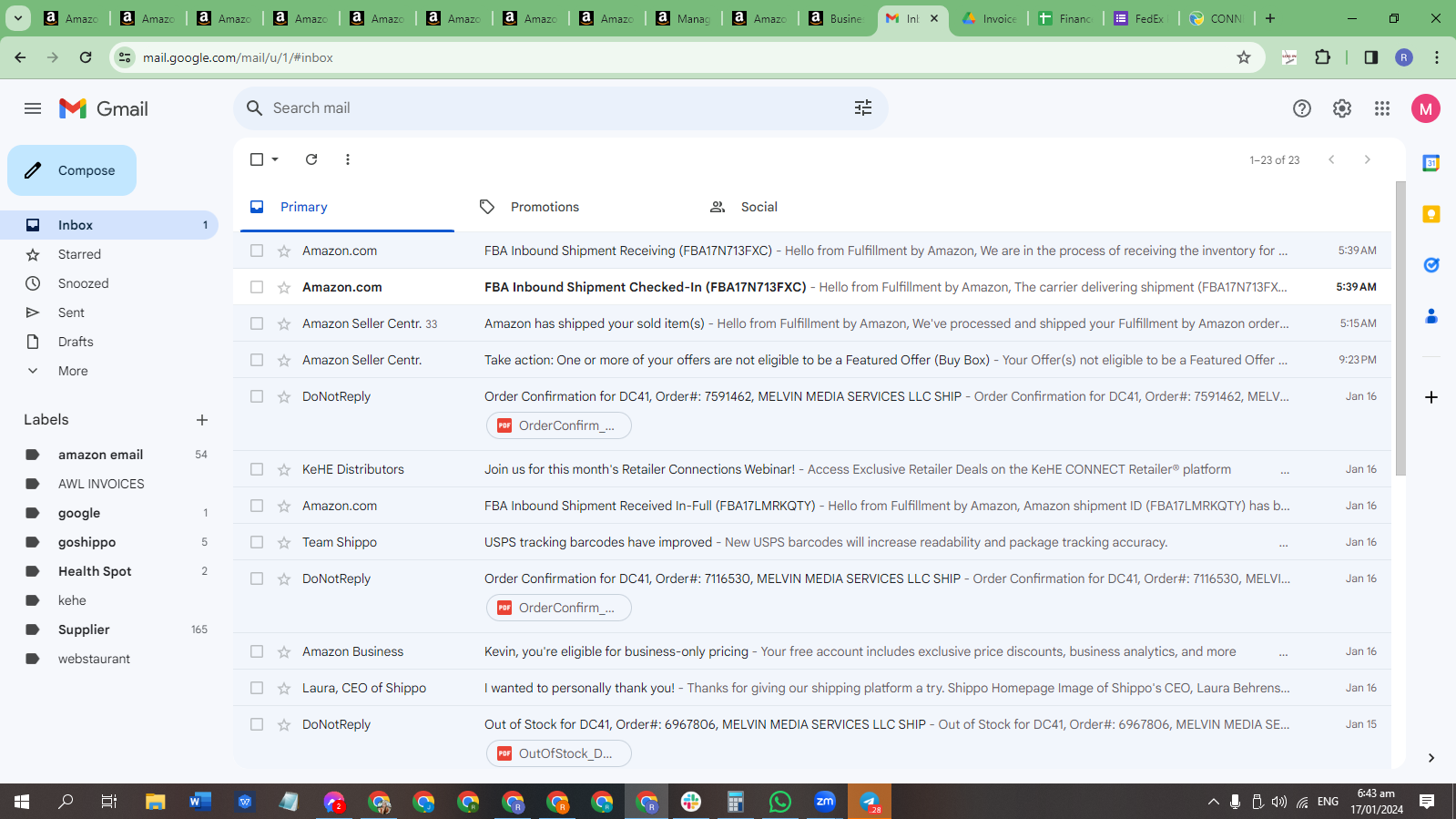Image resolution: width=1456 pixels, height=819 pixels.
Task: Collapse the side panel with the chevron
Action: pos(1431,758)
